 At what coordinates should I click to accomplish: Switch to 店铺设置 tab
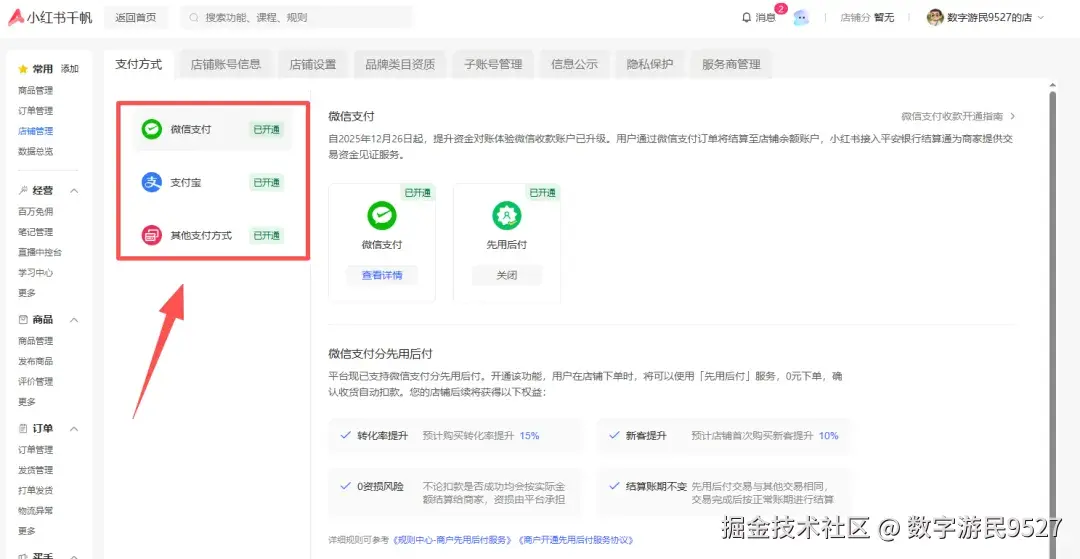tap(313, 65)
